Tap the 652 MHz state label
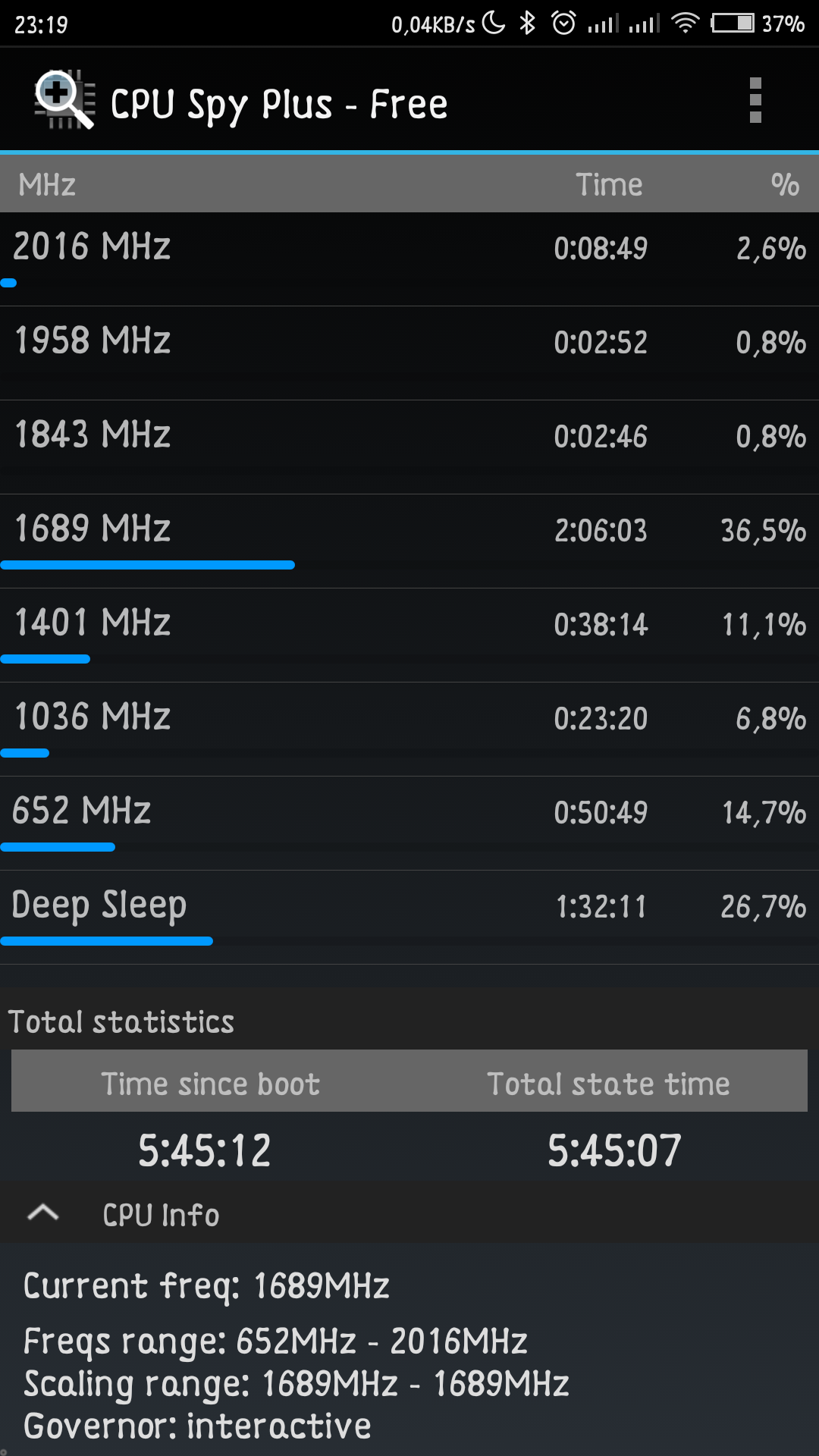Screen dimensions: 819x1456 click(81, 811)
